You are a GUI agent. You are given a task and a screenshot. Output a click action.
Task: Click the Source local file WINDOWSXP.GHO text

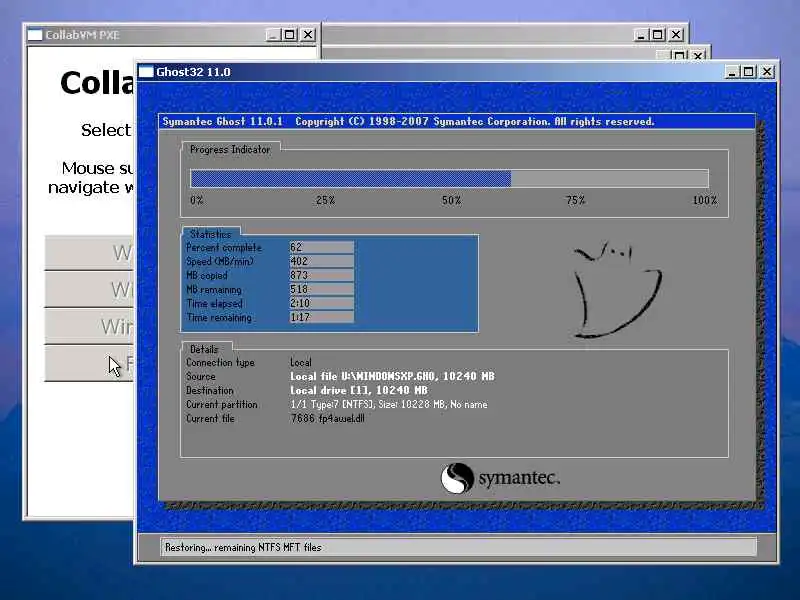point(392,377)
